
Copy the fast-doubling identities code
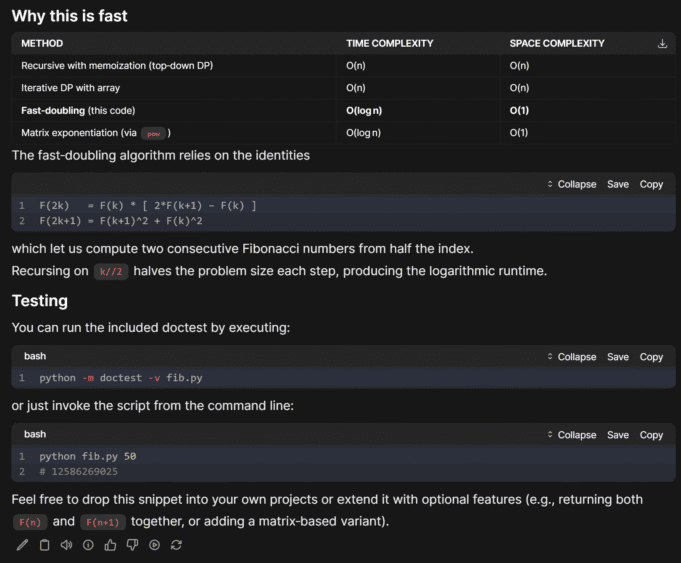click(x=651, y=184)
